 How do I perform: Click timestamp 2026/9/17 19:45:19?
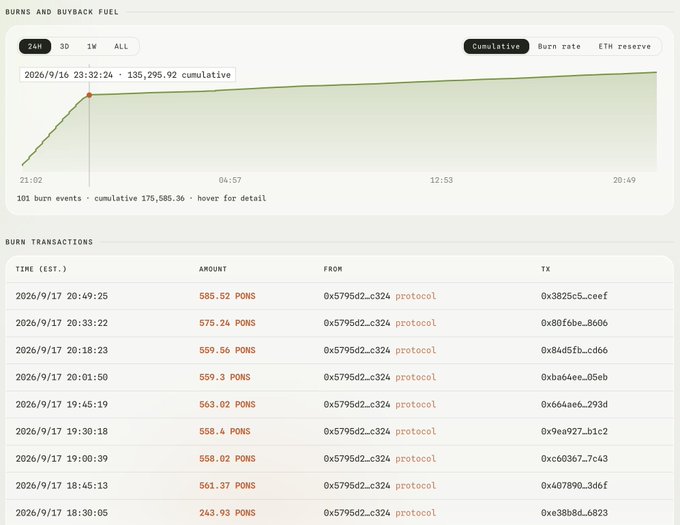tap(62, 404)
